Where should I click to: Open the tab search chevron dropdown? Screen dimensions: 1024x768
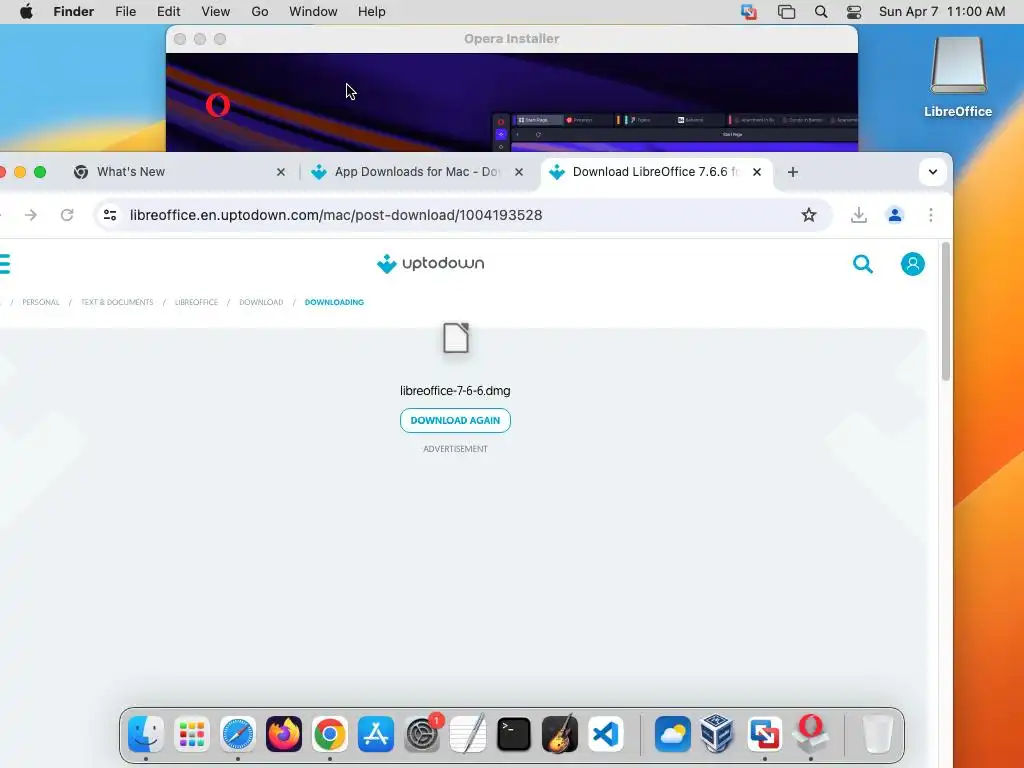pos(933,172)
